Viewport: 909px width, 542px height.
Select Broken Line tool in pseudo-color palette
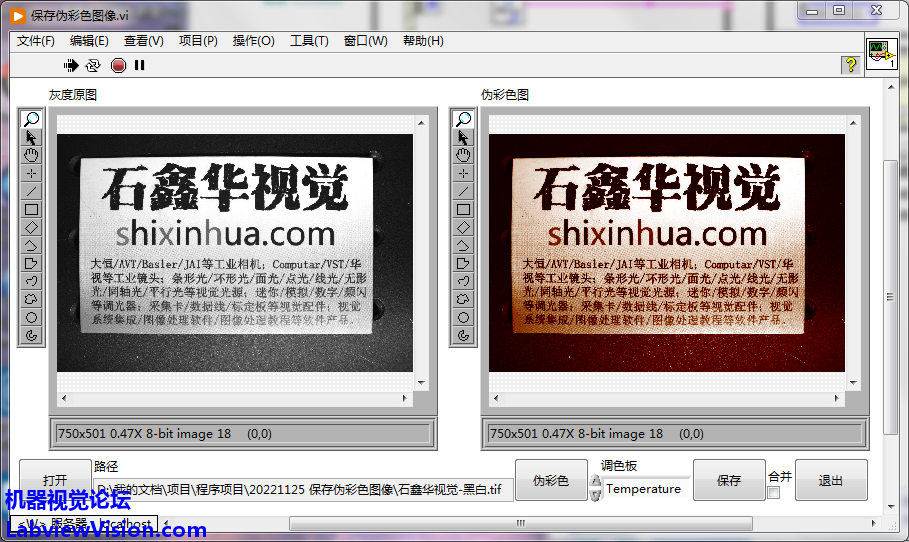click(x=463, y=245)
